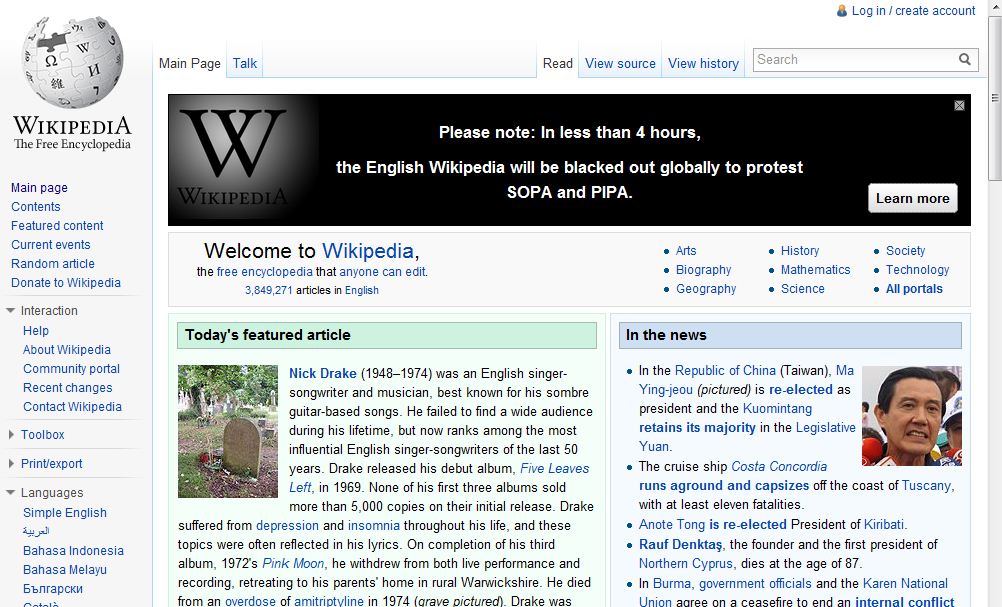
Task: Close the SOPA blackout banner
Action: click(x=959, y=106)
